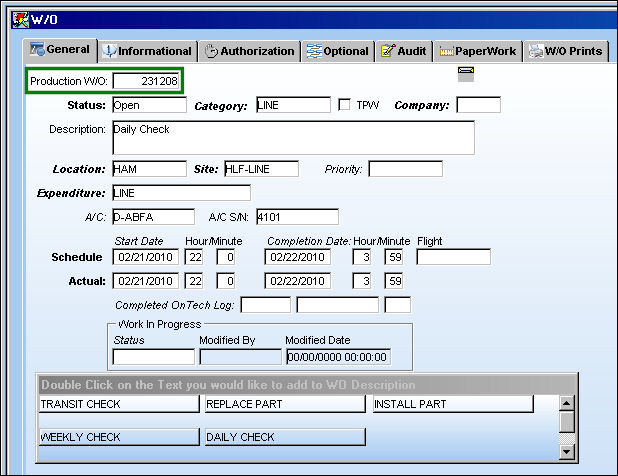Screen dimensions: 618x476
Task: Click the empty Flight field
Action: point(454,257)
